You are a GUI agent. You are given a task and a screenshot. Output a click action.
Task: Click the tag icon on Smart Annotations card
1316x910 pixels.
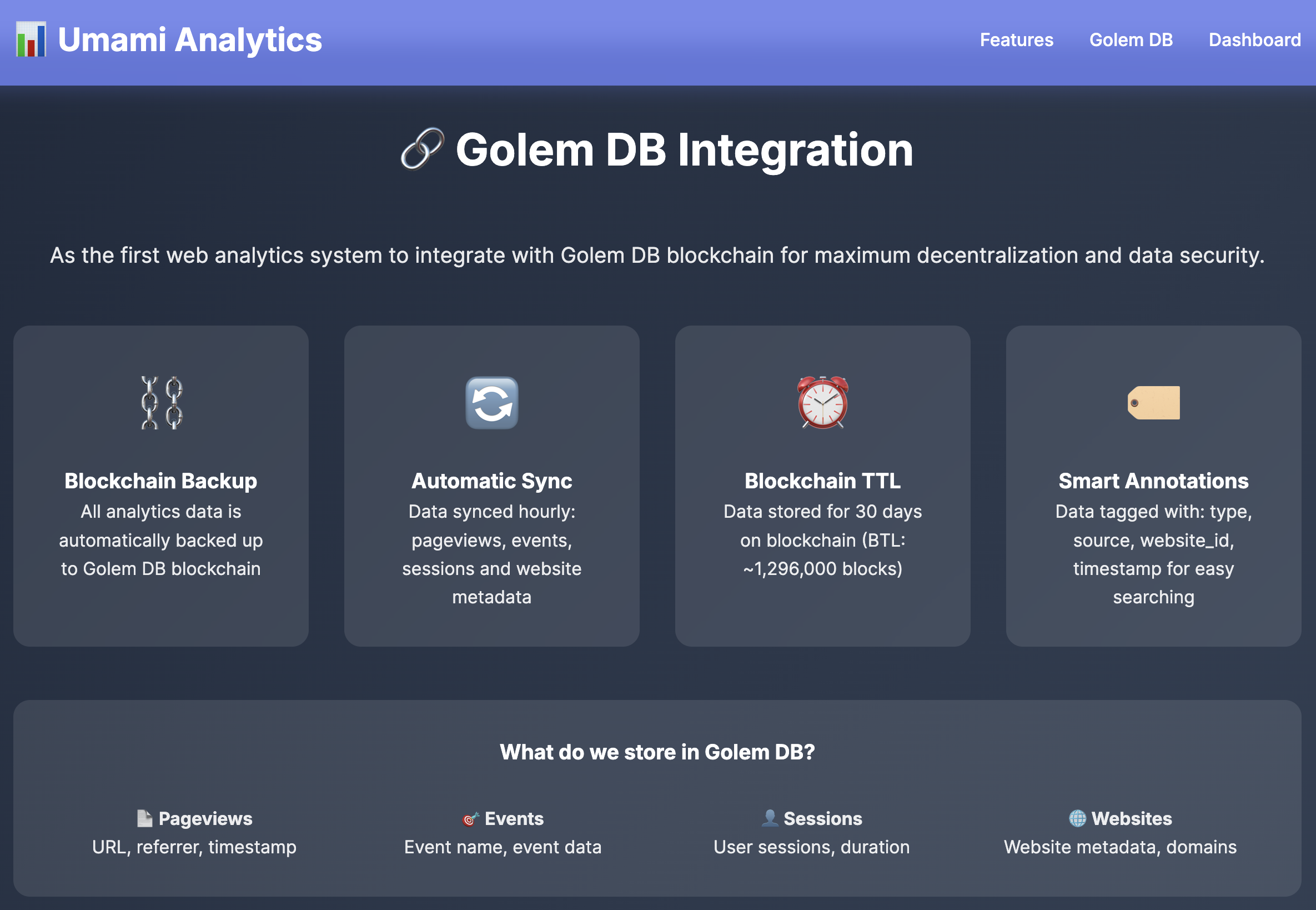tap(1153, 403)
